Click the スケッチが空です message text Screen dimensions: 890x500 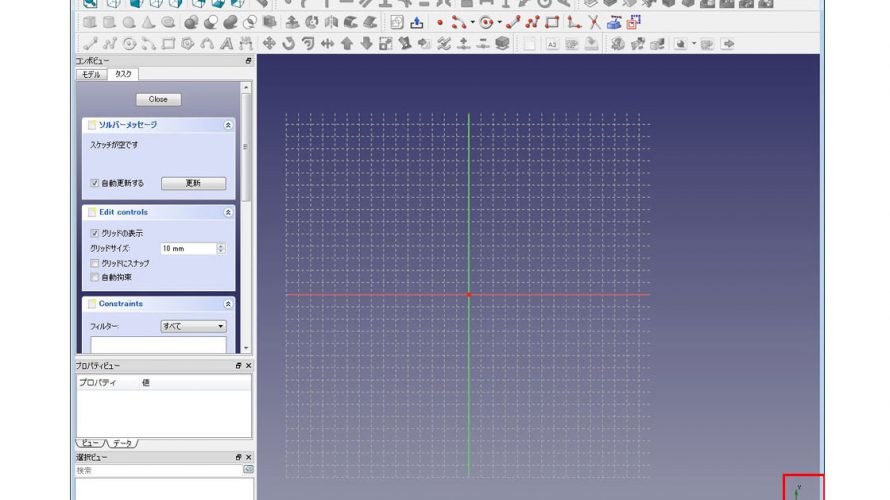click(114, 145)
